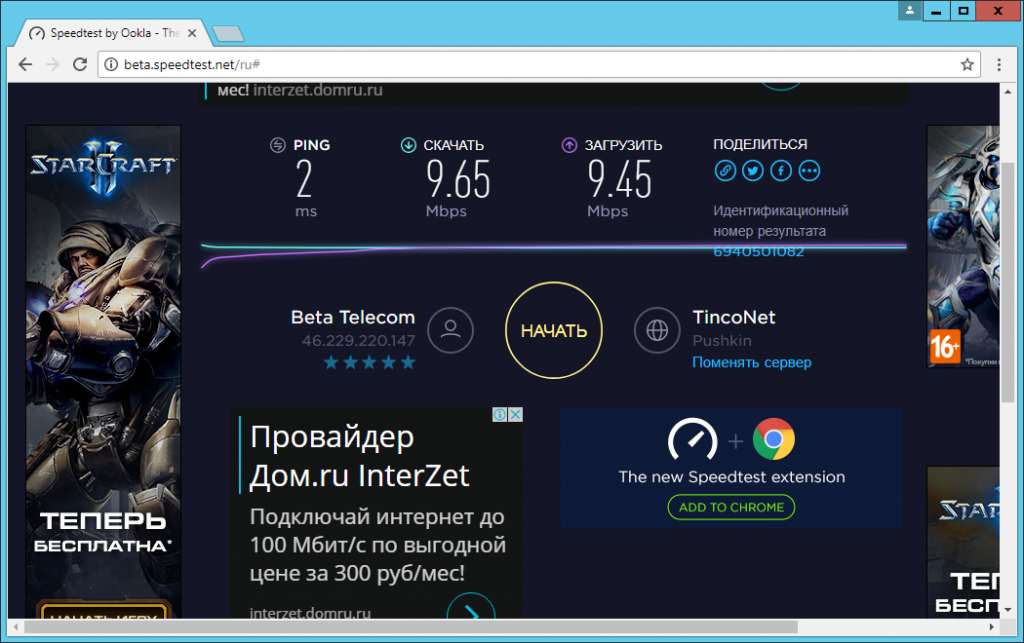Open interzet.domru.ru link at page top
Screen dimensions: 1024x643
tap(318, 90)
